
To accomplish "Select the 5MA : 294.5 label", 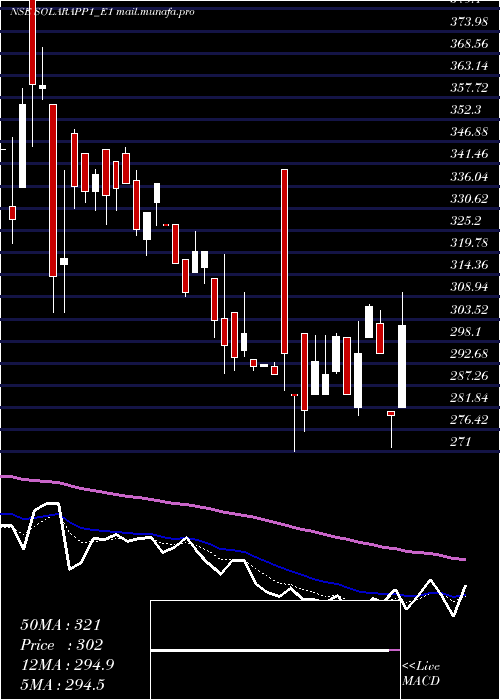I will pyautogui.click(x=62, y=684).
